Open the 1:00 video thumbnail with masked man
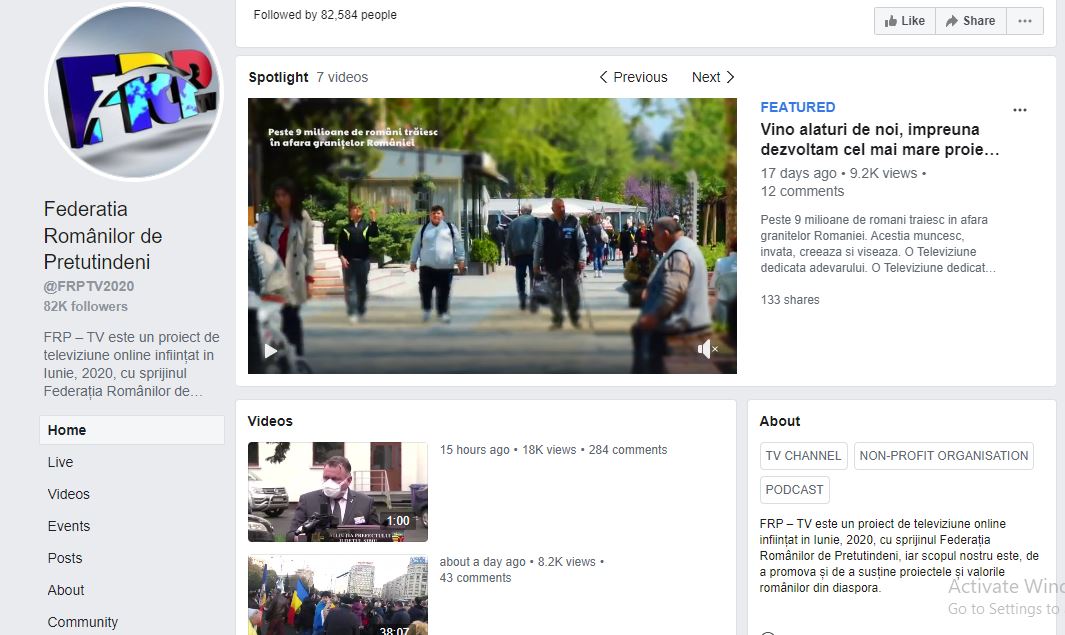Image resolution: width=1065 pixels, height=635 pixels. click(x=338, y=492)
